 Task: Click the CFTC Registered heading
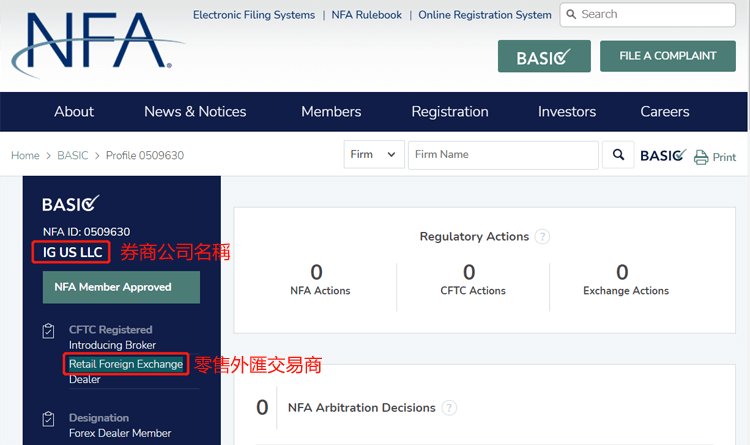click(110, 330)
